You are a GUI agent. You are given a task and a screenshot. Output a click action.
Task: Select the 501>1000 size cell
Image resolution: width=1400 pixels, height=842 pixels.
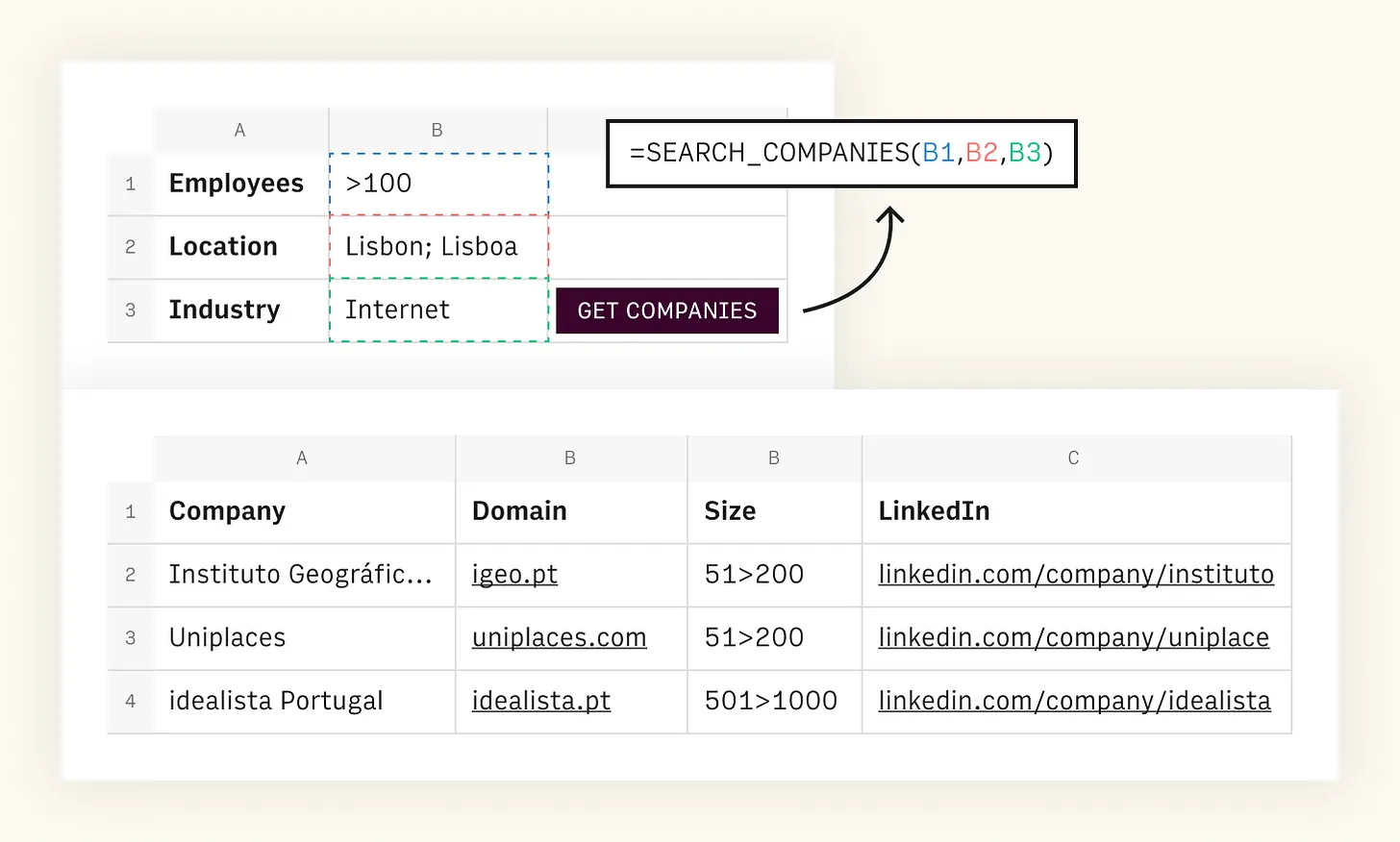[x=773, y=702]
